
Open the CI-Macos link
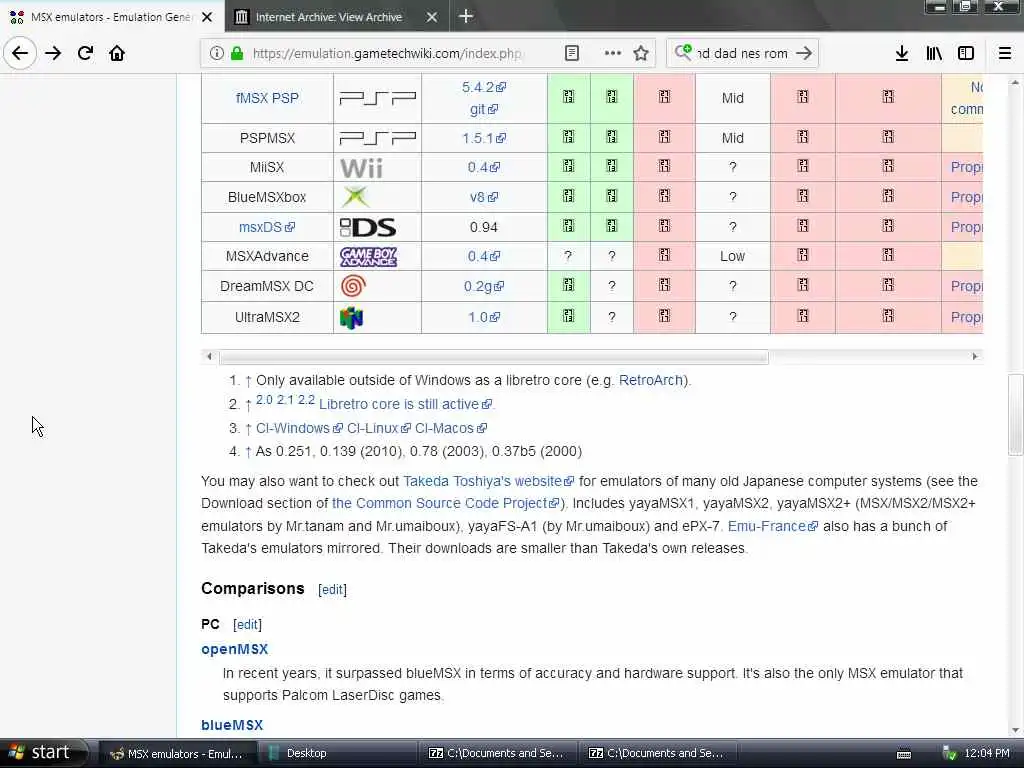pos(451,428)
